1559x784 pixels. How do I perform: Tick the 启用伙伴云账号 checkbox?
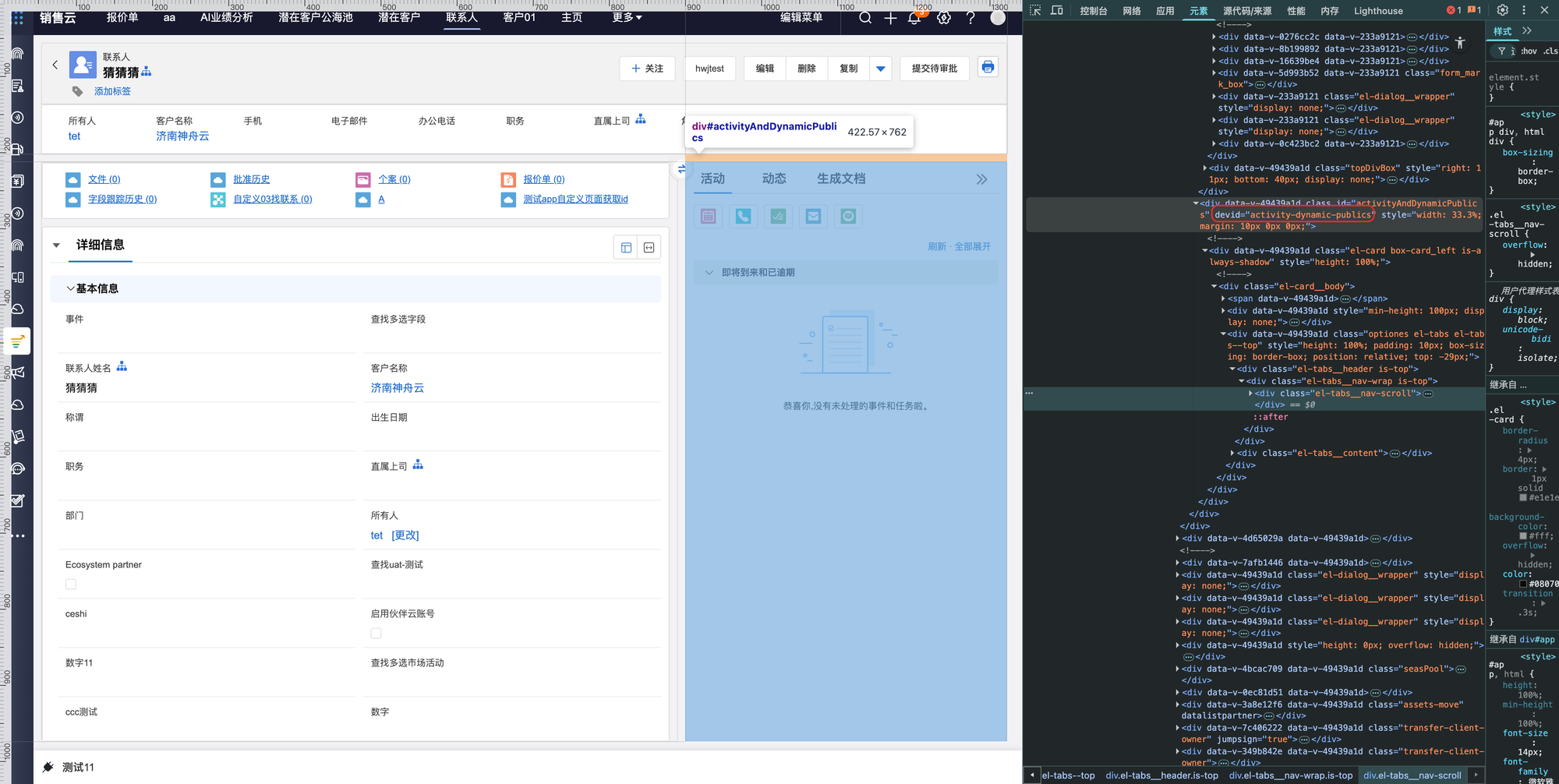point(376,634)
